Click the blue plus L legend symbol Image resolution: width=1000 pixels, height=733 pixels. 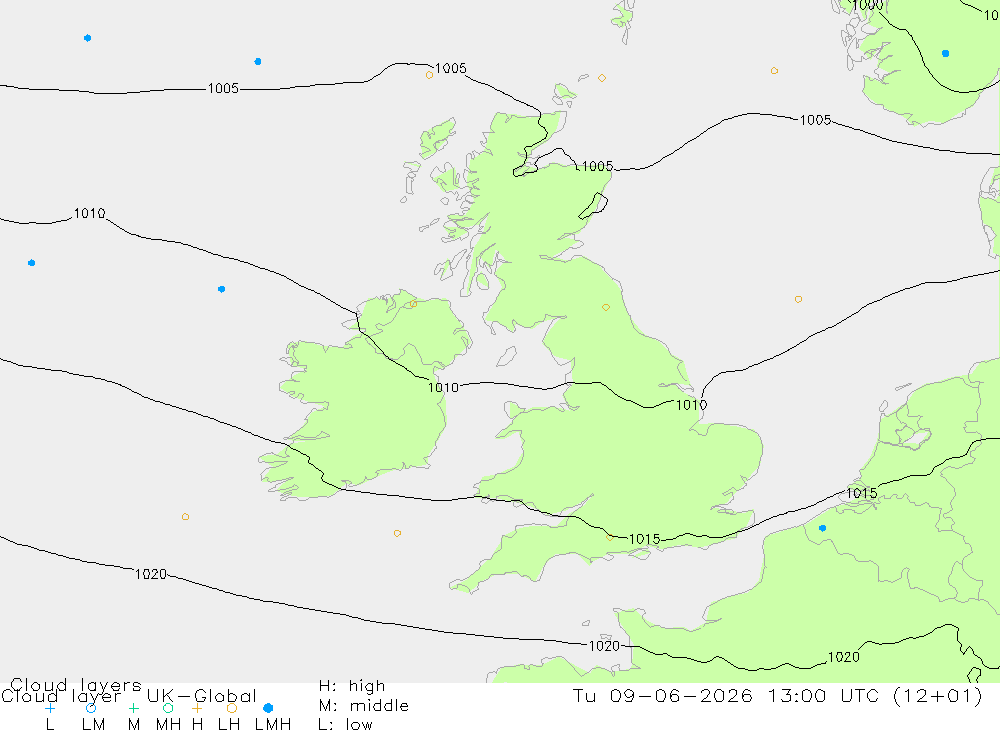50,708
